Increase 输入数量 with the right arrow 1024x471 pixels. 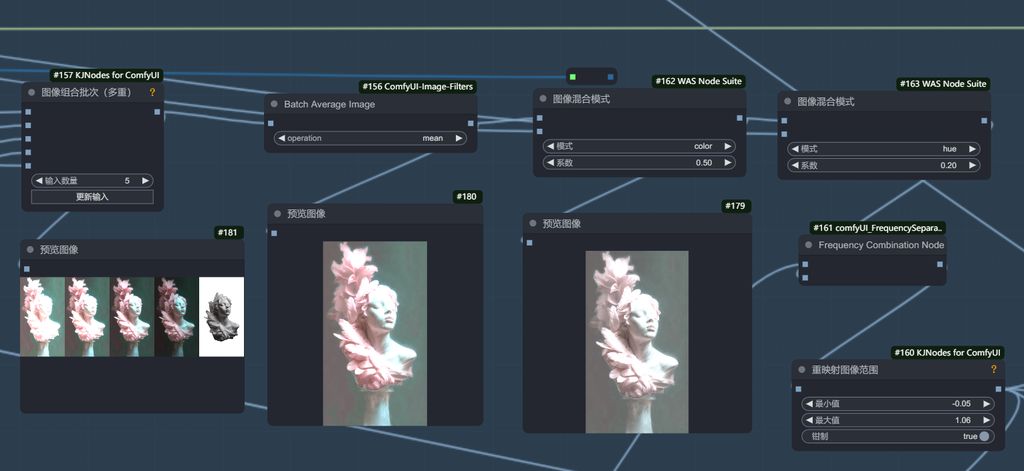click(x=145, y=181)
